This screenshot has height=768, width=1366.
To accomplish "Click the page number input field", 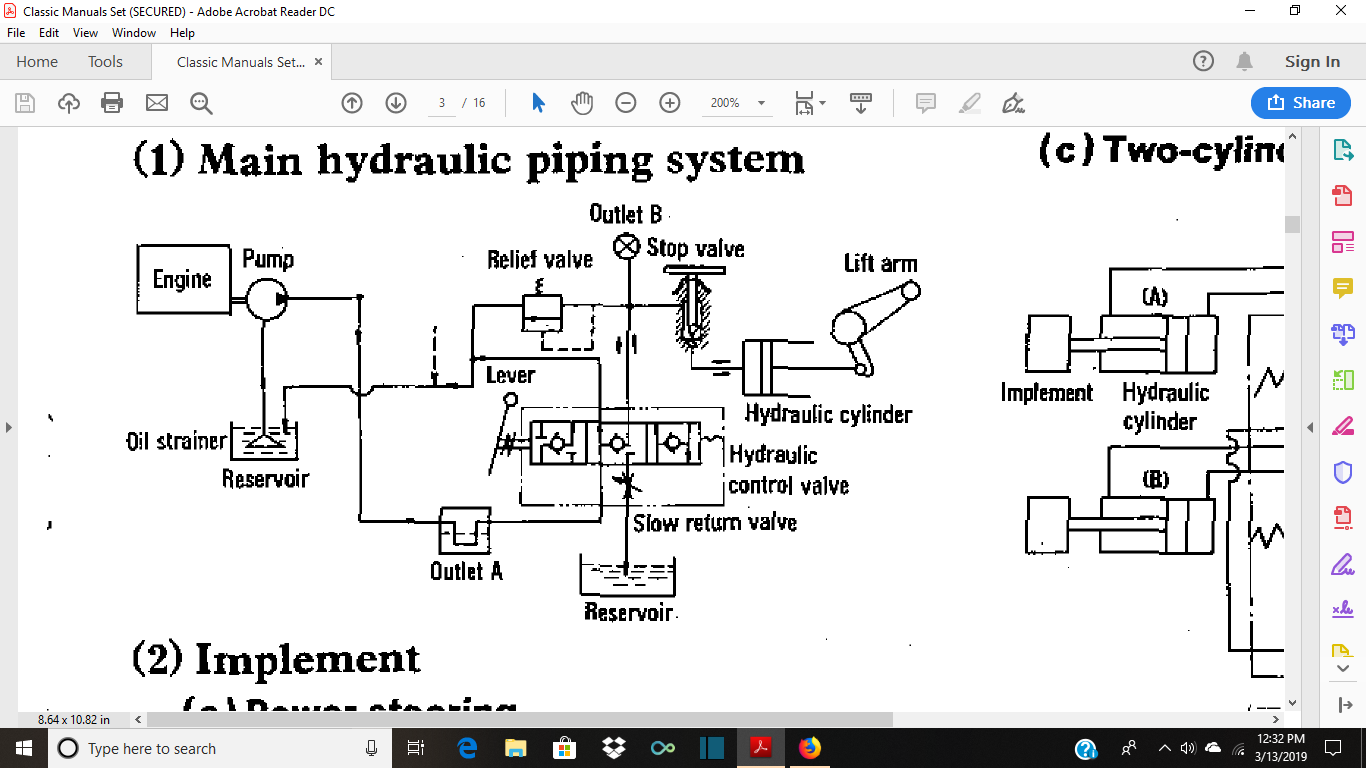I will pos(441,103).
